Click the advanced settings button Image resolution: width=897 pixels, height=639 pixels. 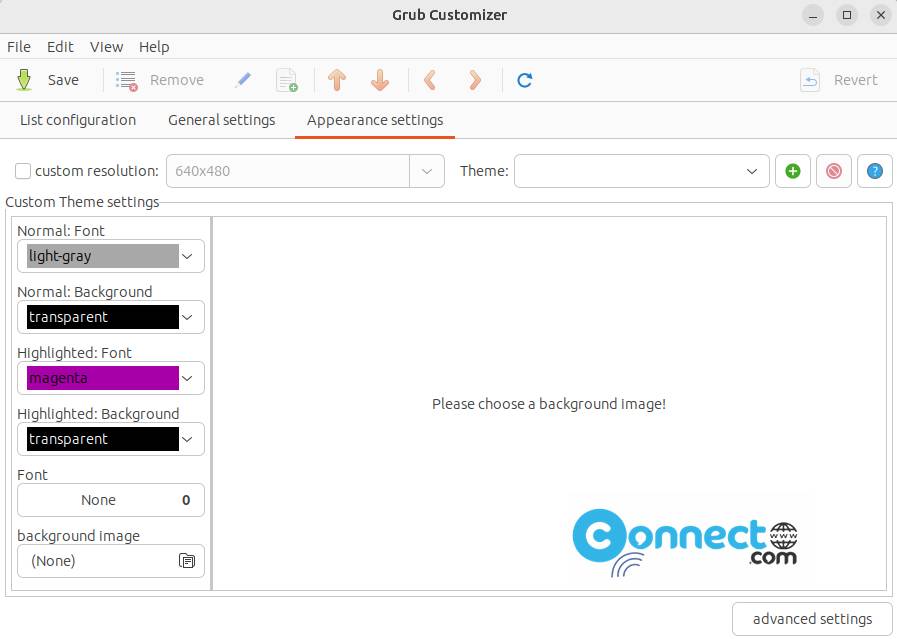[x=812, y=619]
